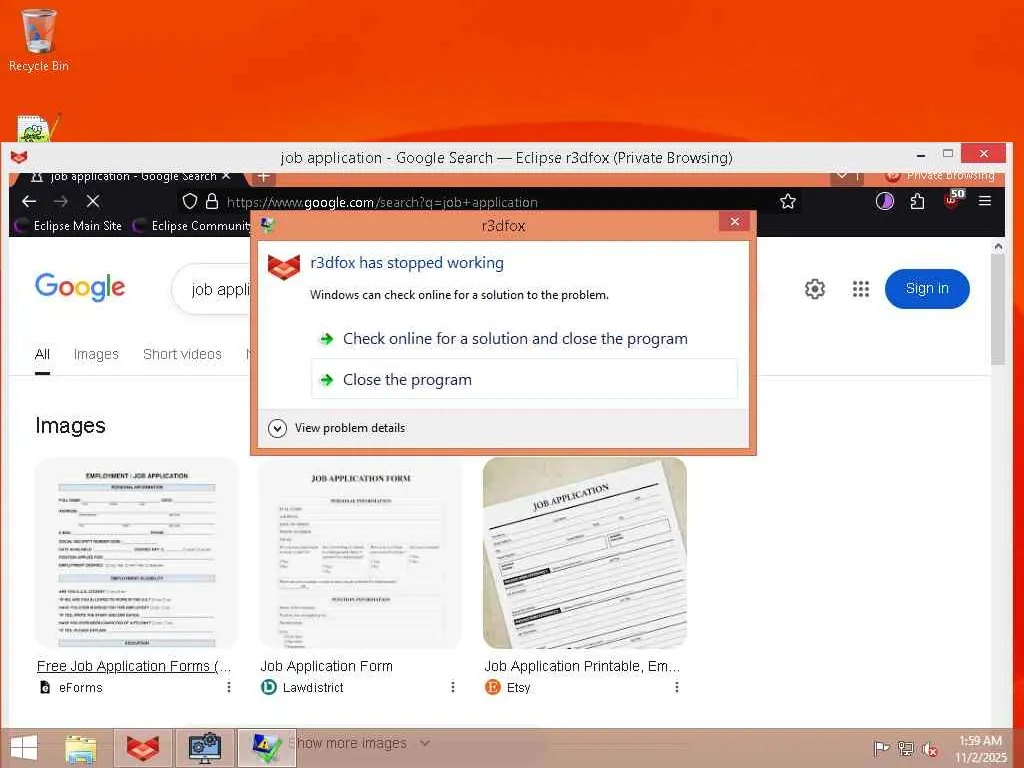Open the Lawdistrict job application form thumbnail

coord(360,553)
